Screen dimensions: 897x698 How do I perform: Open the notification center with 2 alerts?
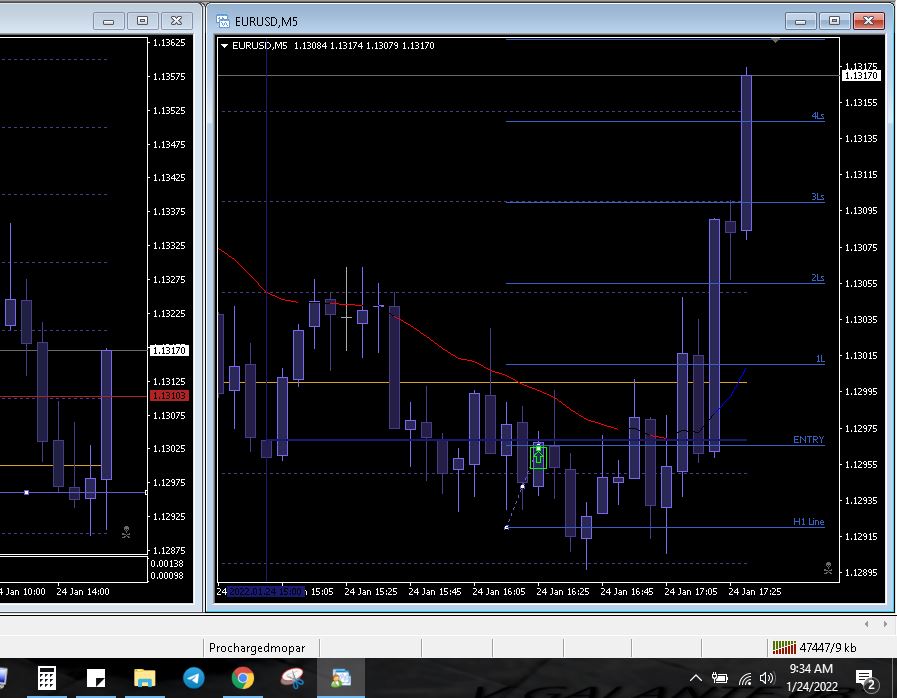point(866,680)
